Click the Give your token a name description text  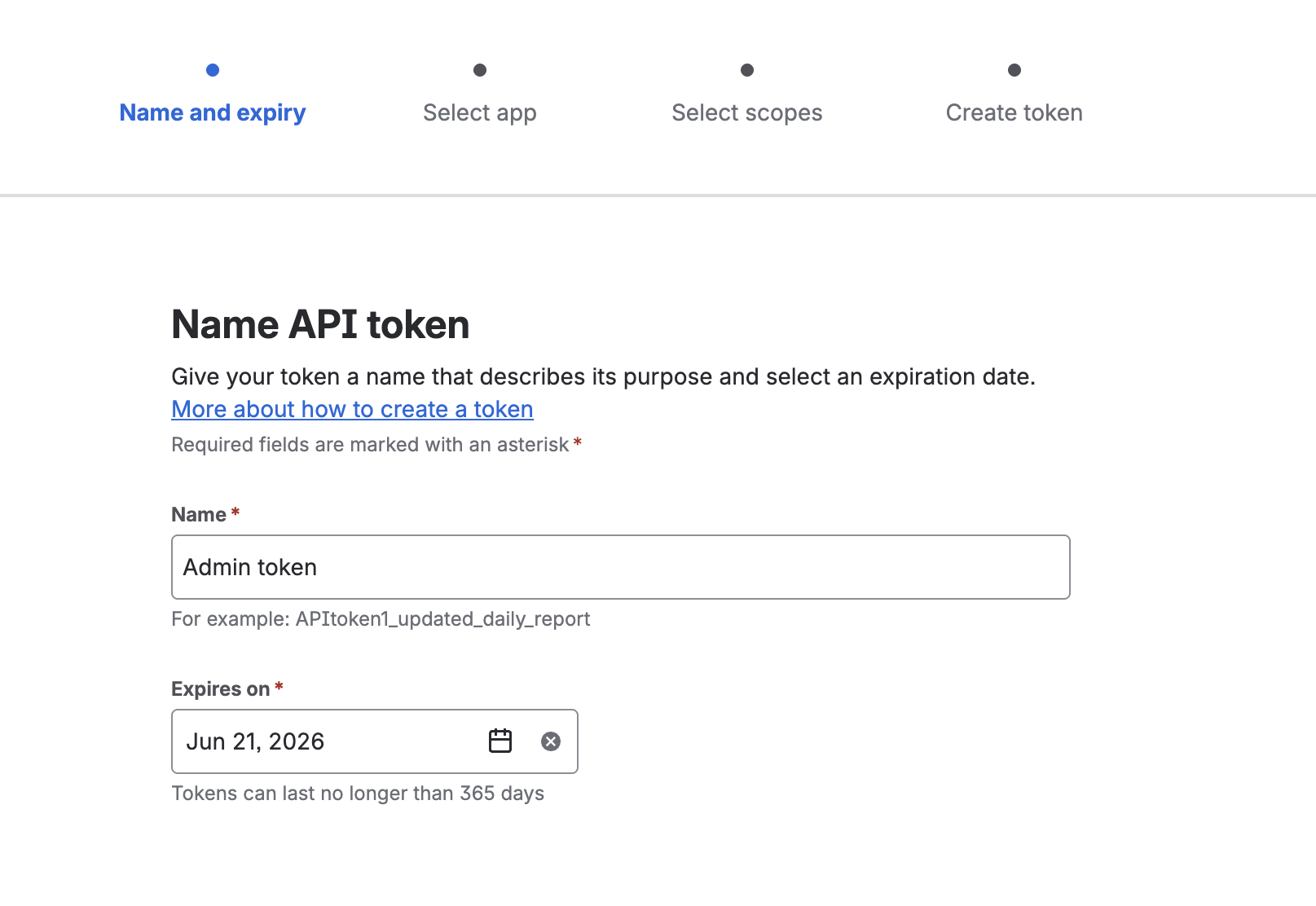(604, 376)
